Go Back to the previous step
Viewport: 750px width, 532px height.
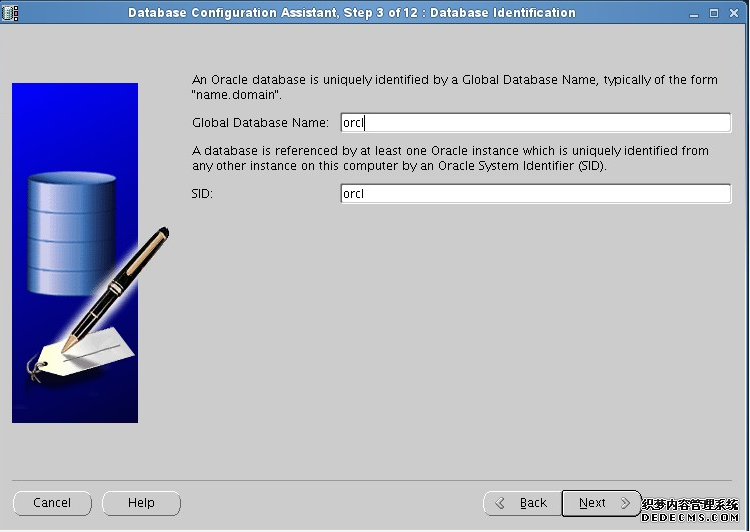click(x=521, y=503)
